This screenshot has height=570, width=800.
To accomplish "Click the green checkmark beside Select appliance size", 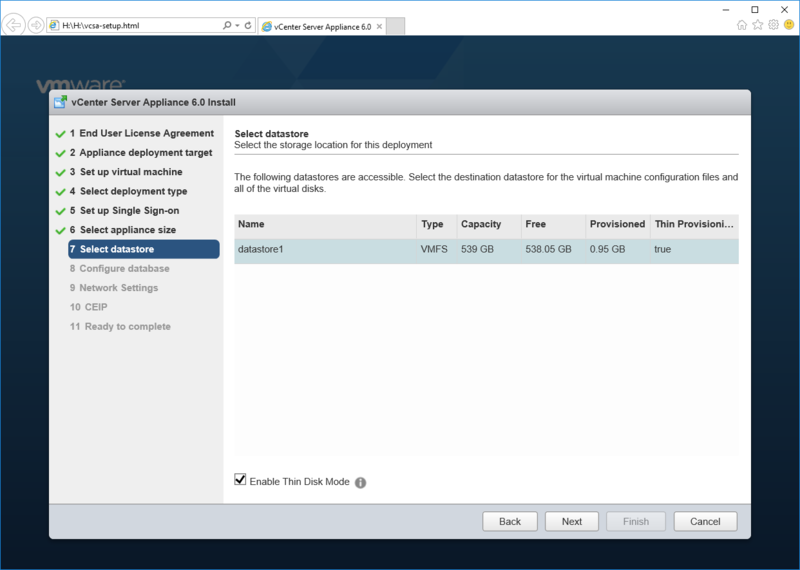I will pos(60,231).
